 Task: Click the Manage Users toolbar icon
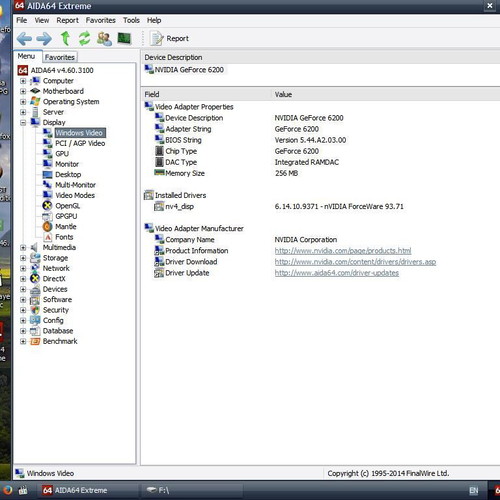point(104,38)
